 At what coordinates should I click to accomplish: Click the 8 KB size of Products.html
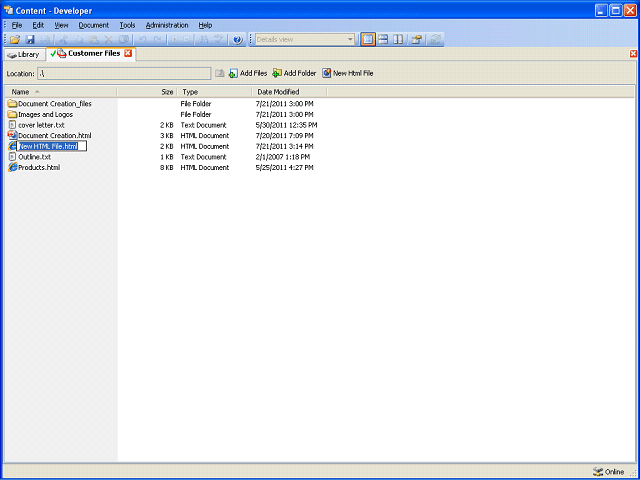pyautogui.click(x=167, y=167)
